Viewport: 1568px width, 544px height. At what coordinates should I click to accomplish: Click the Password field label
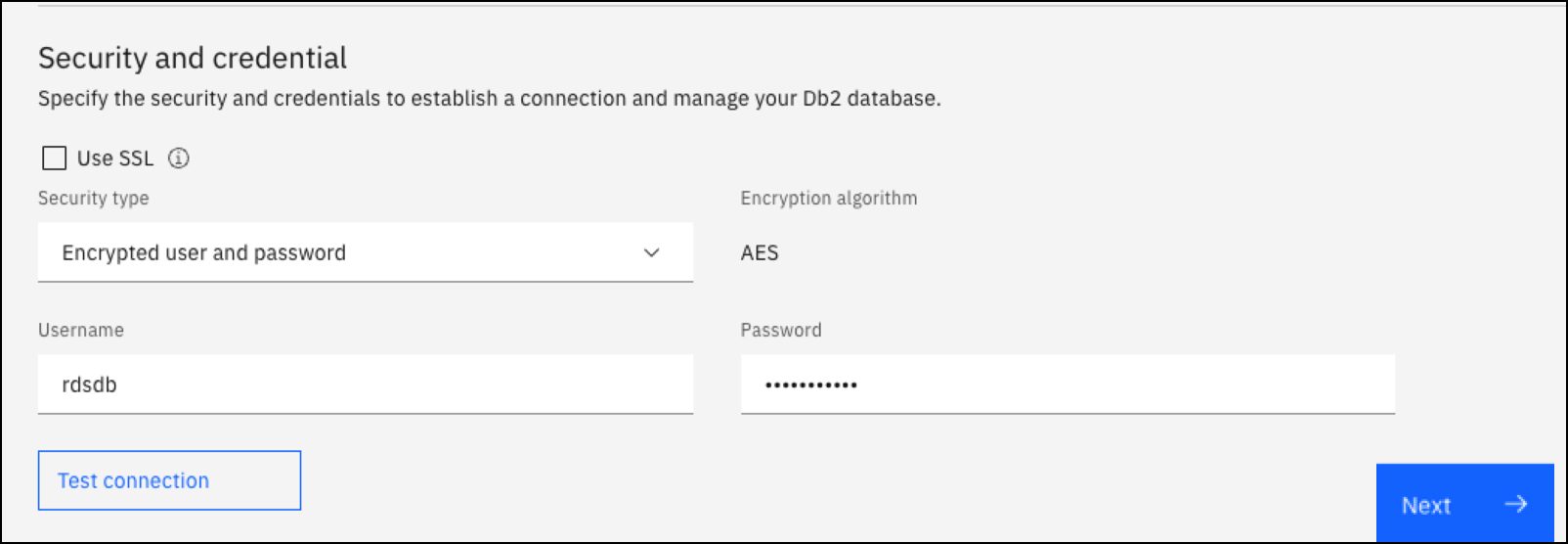pyautogui.click(x=781, y=331)
